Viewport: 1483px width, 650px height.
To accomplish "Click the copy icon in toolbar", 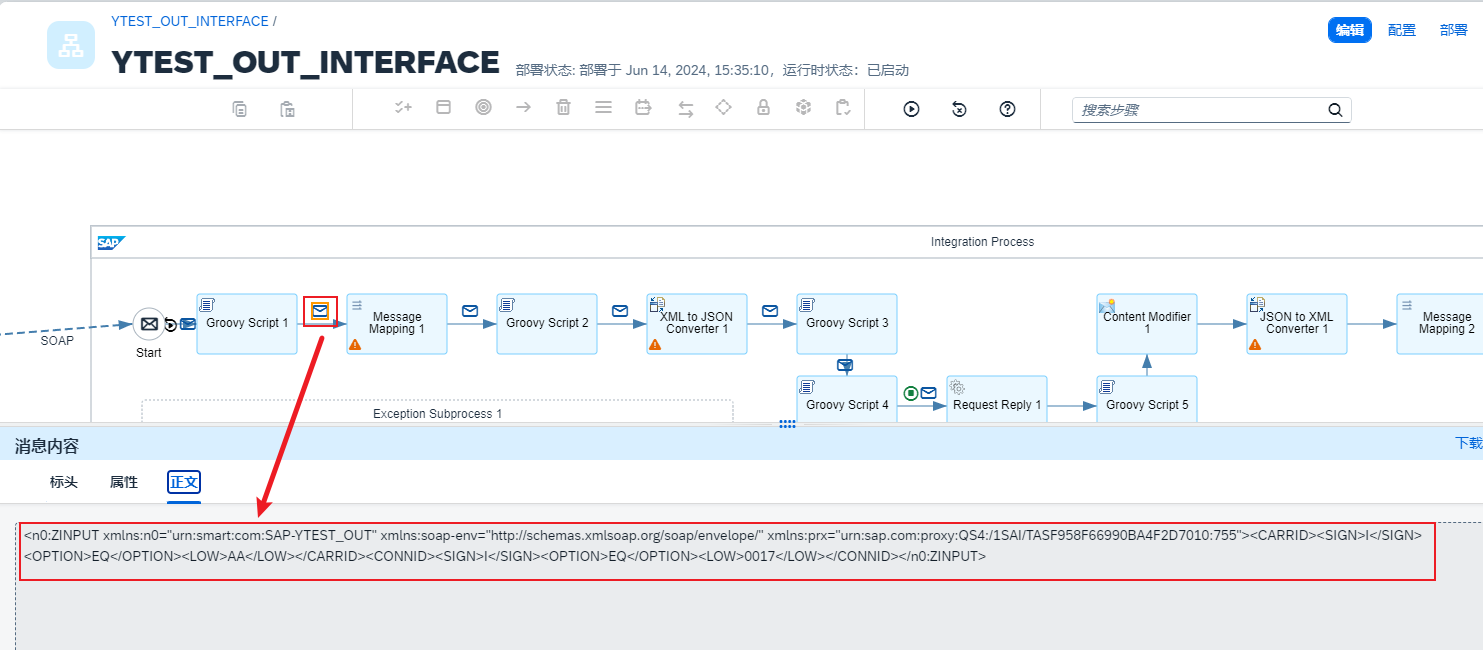I will pos(240,109).
